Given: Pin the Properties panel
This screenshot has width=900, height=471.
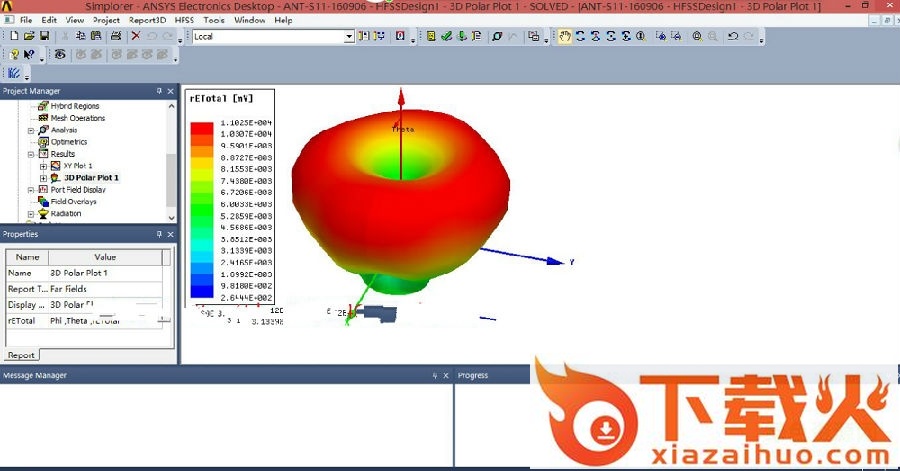Looking at the screenshot, I should pos(159,234).
